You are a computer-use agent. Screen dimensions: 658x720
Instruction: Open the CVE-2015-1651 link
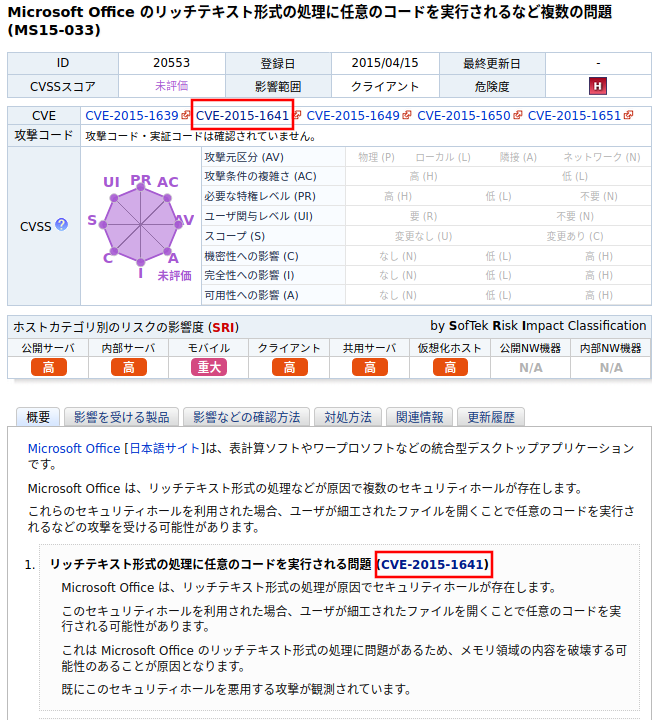tap(574, 116)
